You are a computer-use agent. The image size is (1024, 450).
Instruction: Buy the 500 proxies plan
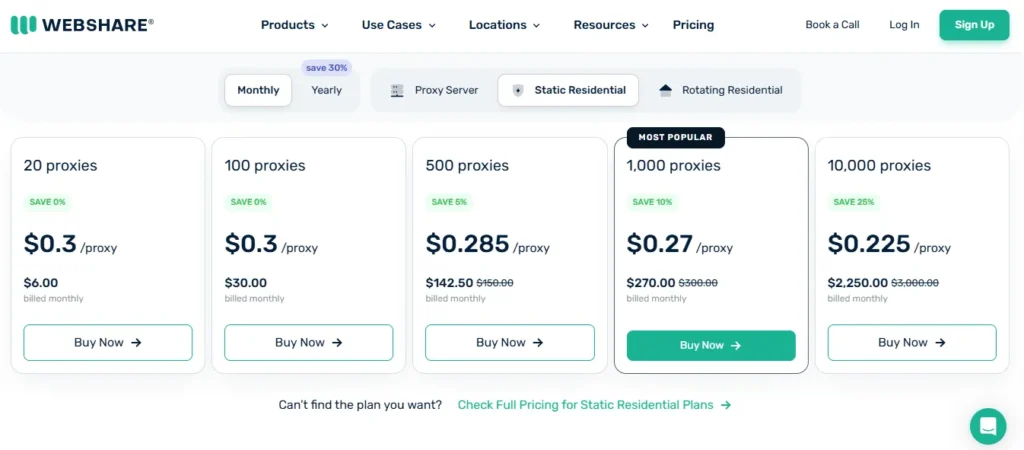point(510,342)
